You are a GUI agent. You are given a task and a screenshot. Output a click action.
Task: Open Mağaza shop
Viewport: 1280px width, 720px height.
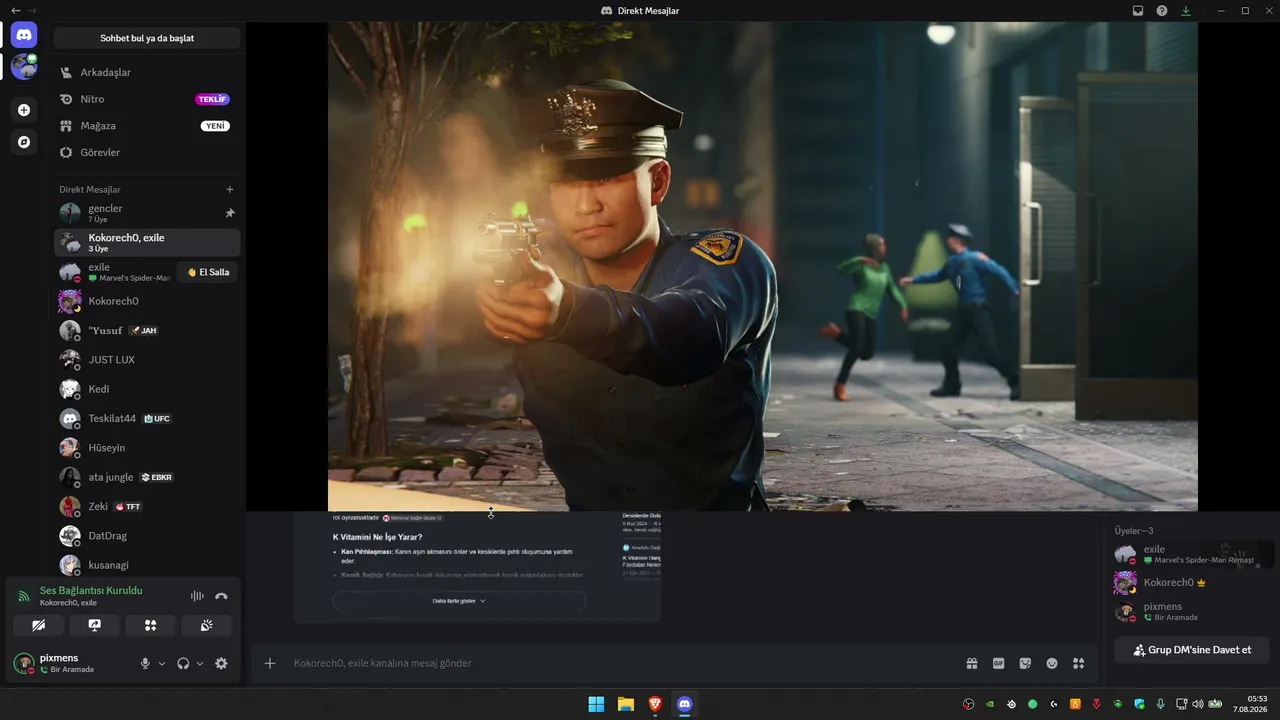147,126
